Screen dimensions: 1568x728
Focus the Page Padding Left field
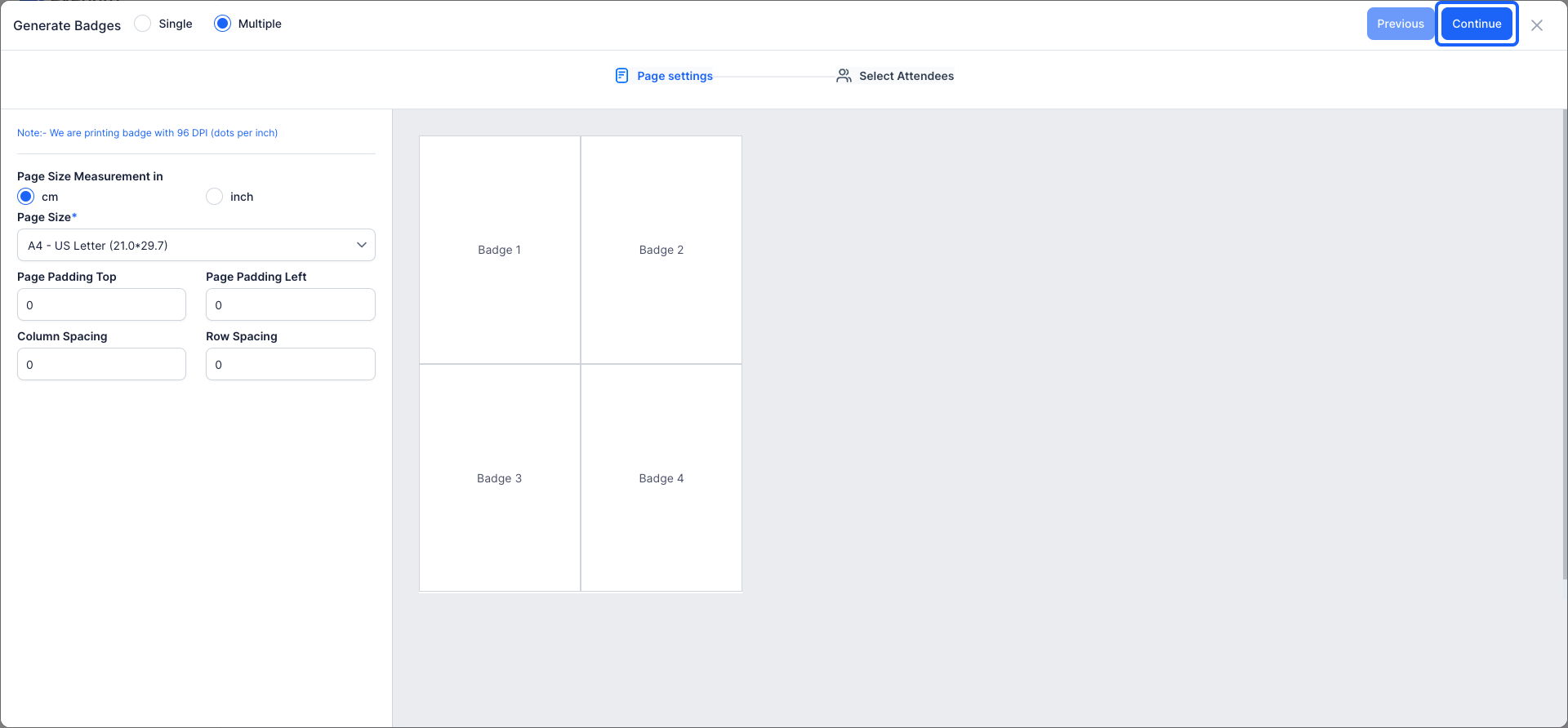point(291,304)
